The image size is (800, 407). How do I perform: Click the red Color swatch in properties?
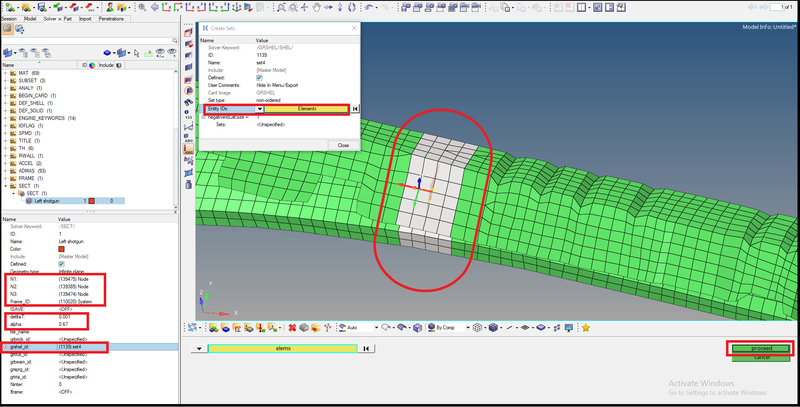61,249
